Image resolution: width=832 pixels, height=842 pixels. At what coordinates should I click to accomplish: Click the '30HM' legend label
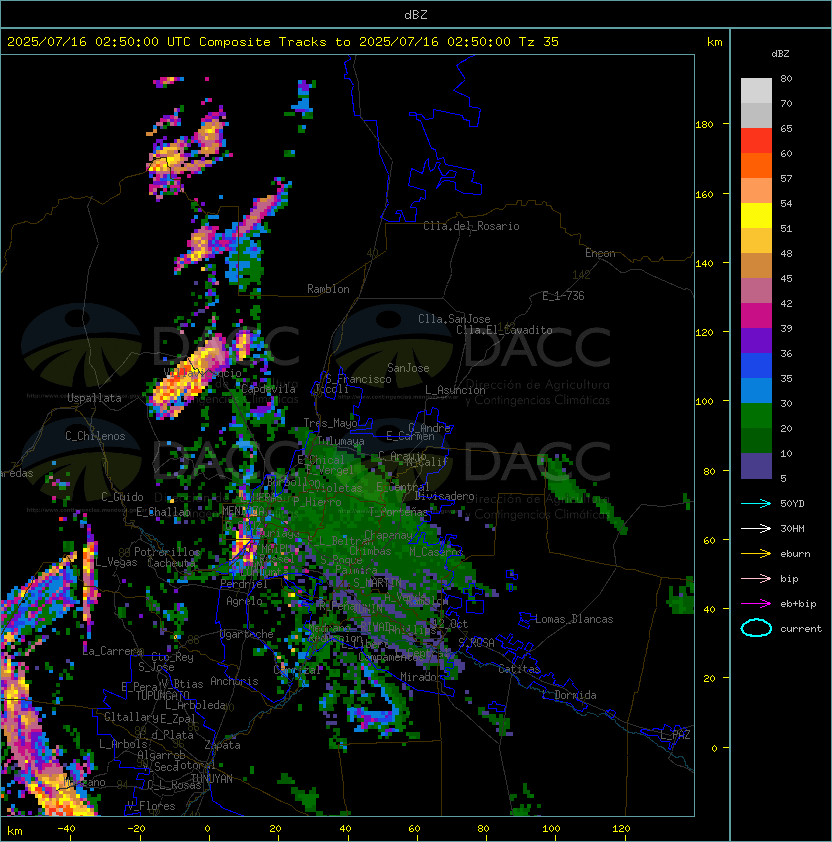792,529
